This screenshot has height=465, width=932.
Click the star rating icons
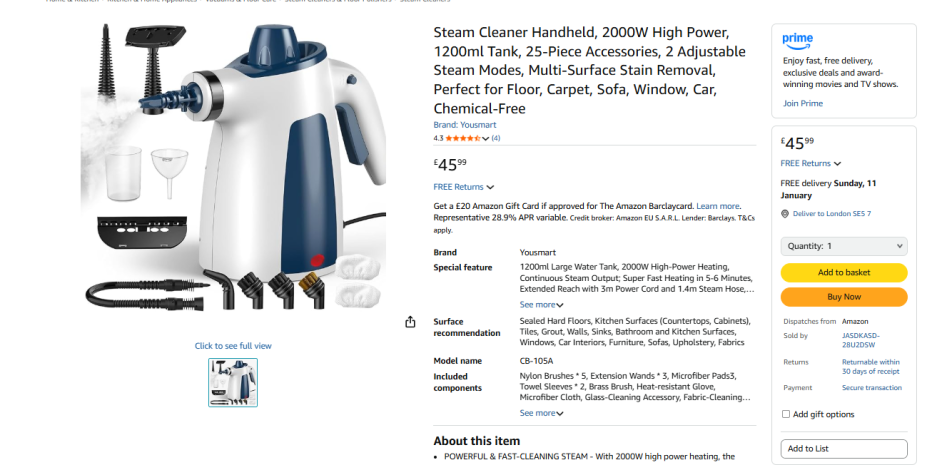[463, 139]
